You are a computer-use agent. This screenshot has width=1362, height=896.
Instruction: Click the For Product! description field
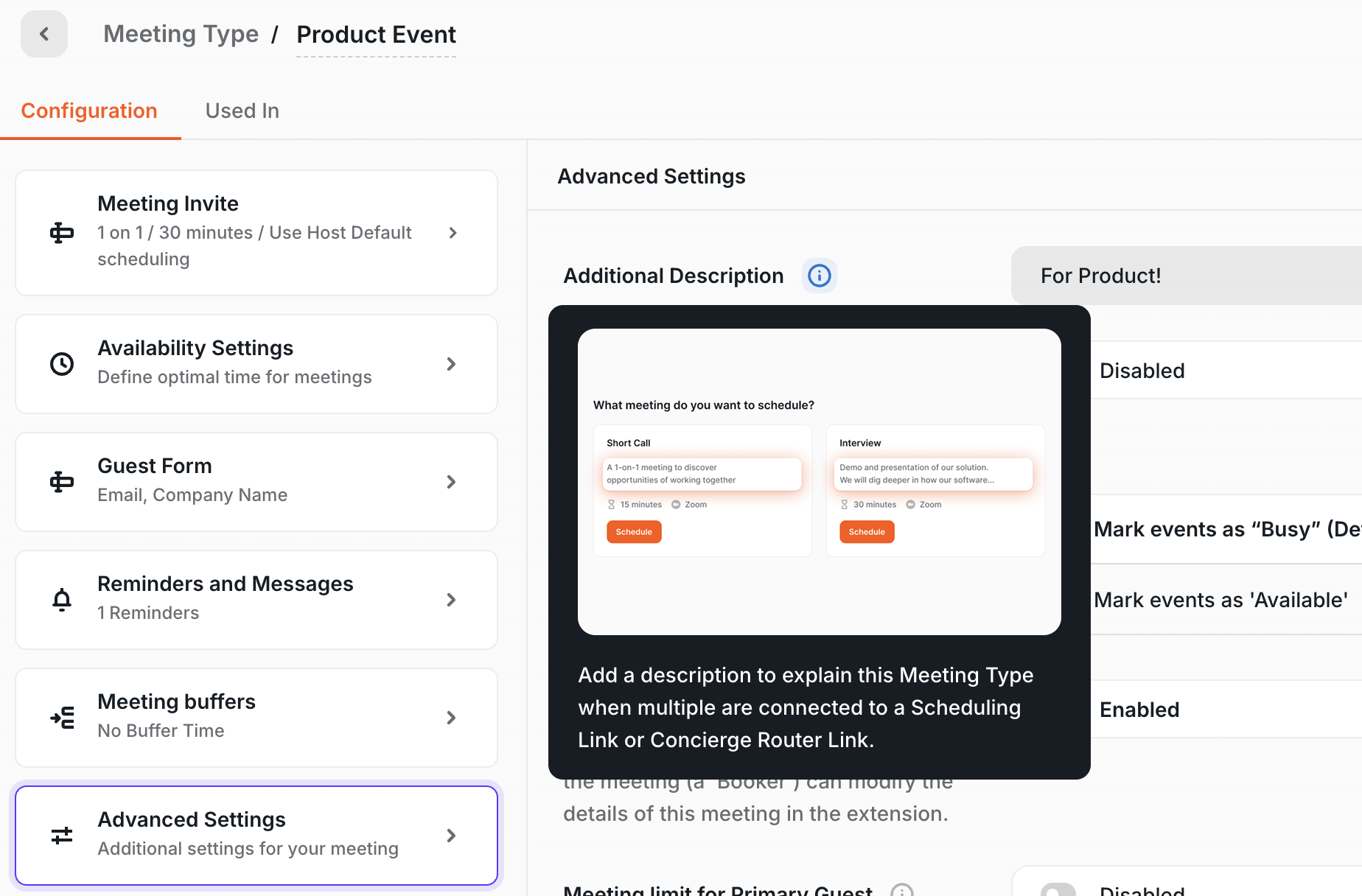pyautogui.click(x=1187, y=276)
